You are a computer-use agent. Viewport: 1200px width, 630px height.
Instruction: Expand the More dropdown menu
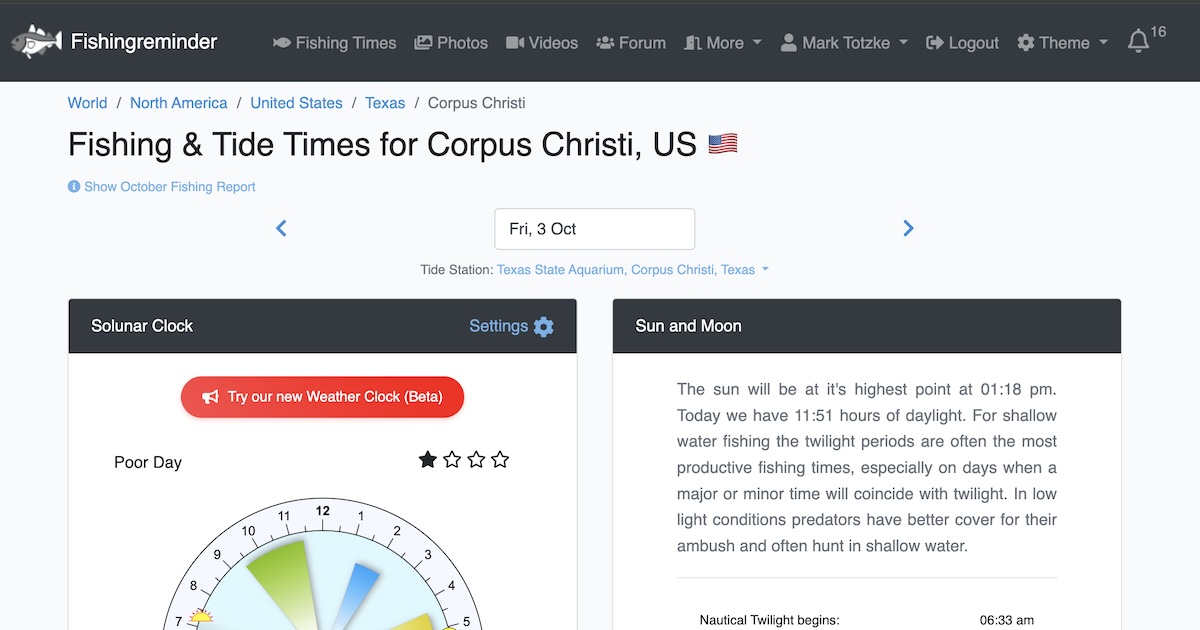click(723, 43)
